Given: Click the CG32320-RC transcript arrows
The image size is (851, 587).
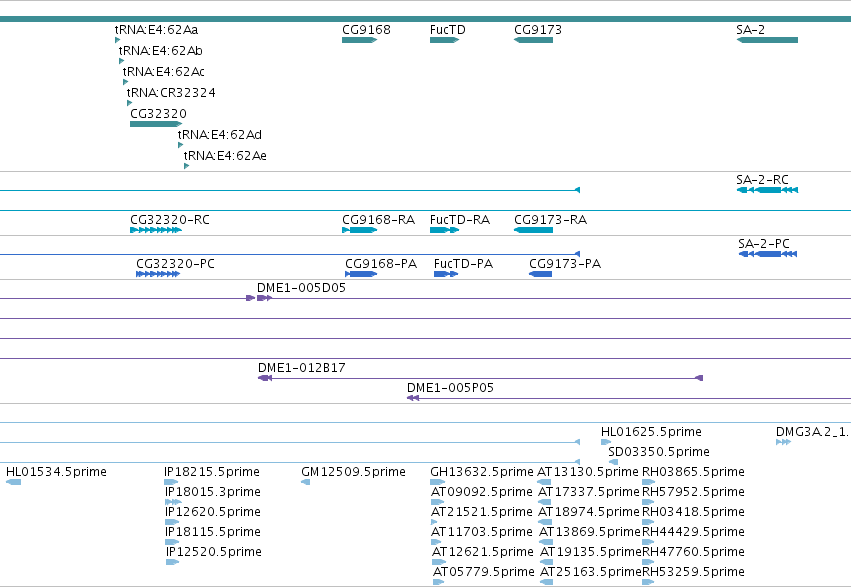Looking at the screenshot, I should (156, 230).
